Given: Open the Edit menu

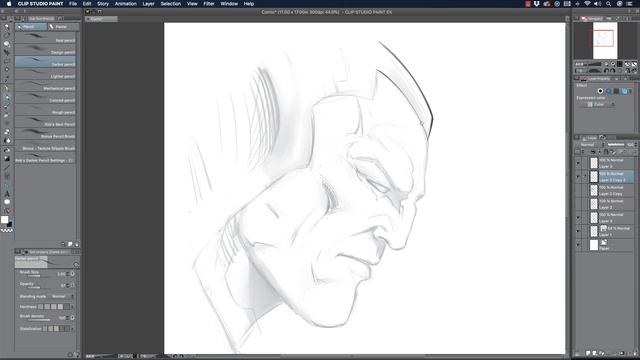Looking at the screenshot, I should pyautogui.click(x=87, y=4).
